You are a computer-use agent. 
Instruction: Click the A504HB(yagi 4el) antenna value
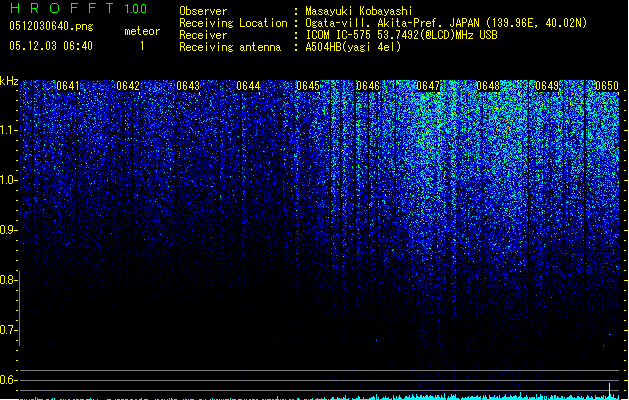coord(353,47)
